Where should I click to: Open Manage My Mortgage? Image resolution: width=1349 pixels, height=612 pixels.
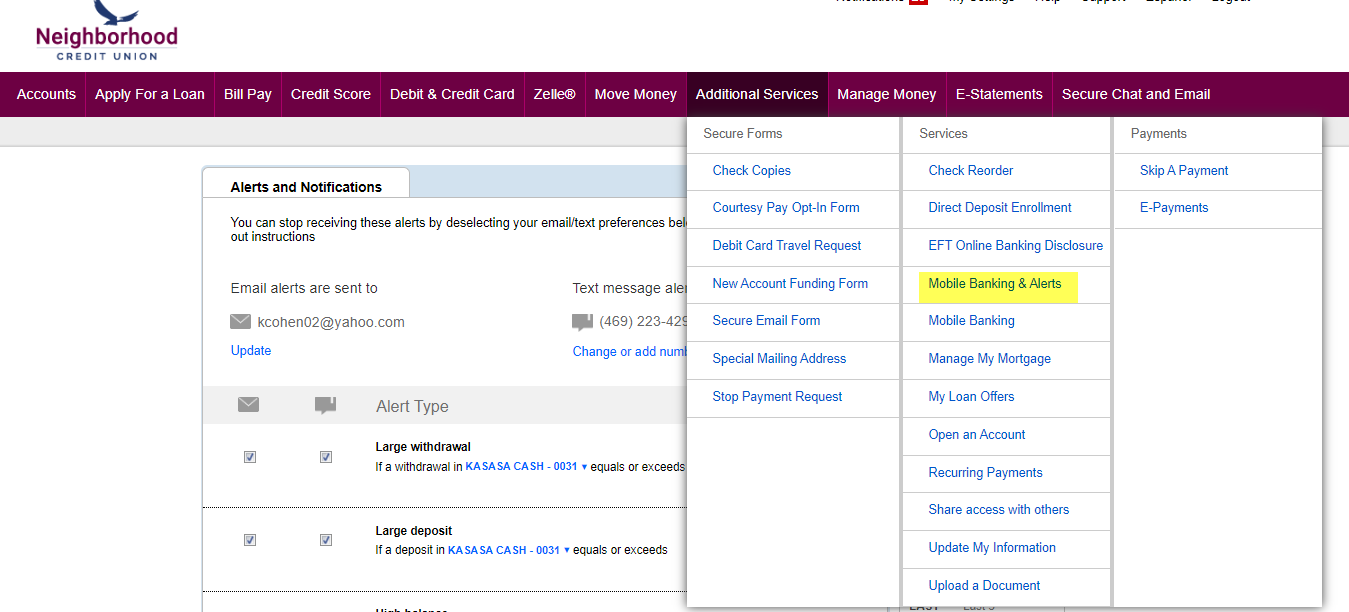pyautogui.click(x=990, y=358)
